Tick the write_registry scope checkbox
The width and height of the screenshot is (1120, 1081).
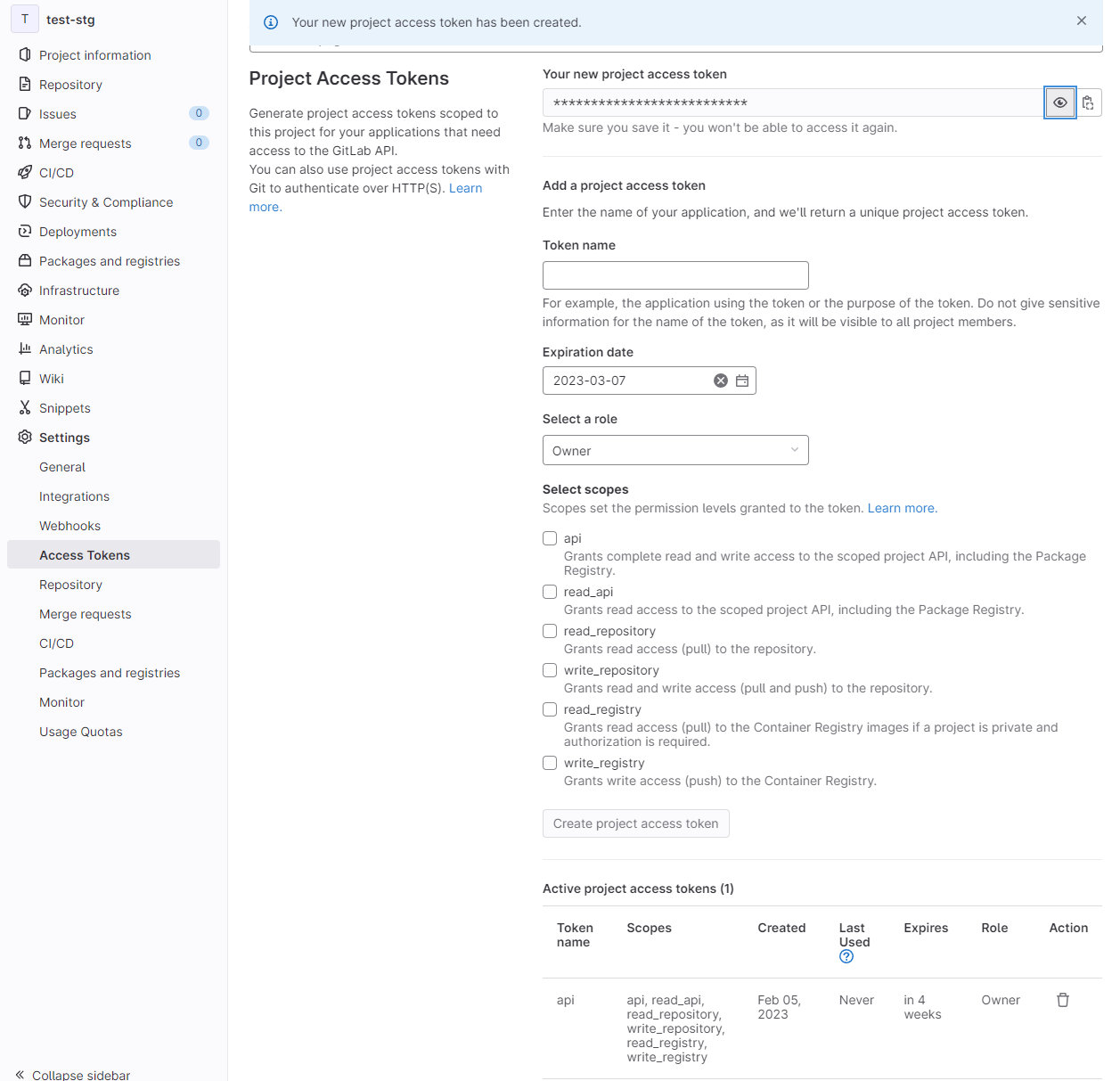coord(550,763)
